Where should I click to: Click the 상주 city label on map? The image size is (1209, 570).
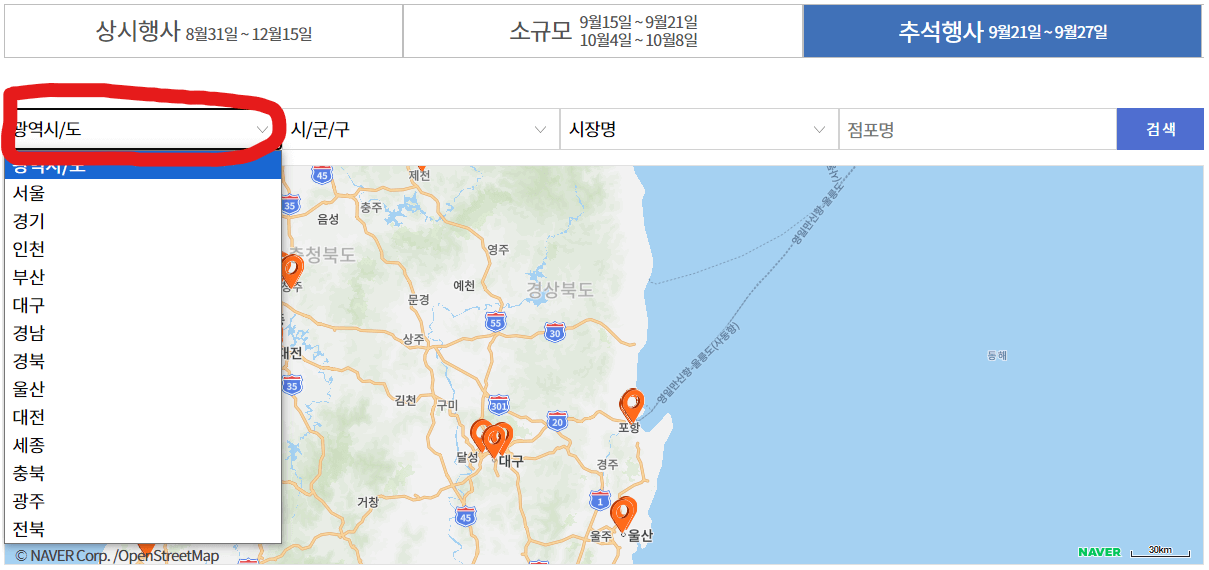pyautogui.click(x=413, y=340)
